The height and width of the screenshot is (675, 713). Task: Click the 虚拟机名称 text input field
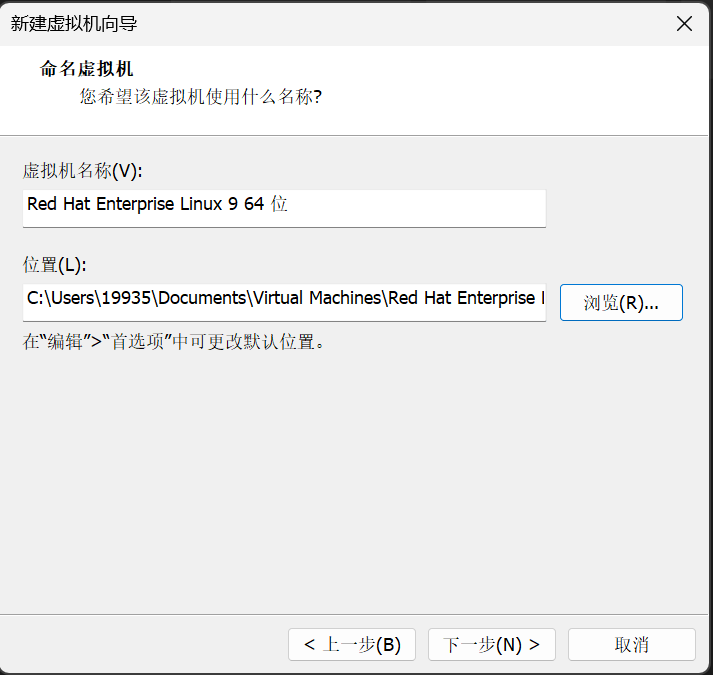284,208
